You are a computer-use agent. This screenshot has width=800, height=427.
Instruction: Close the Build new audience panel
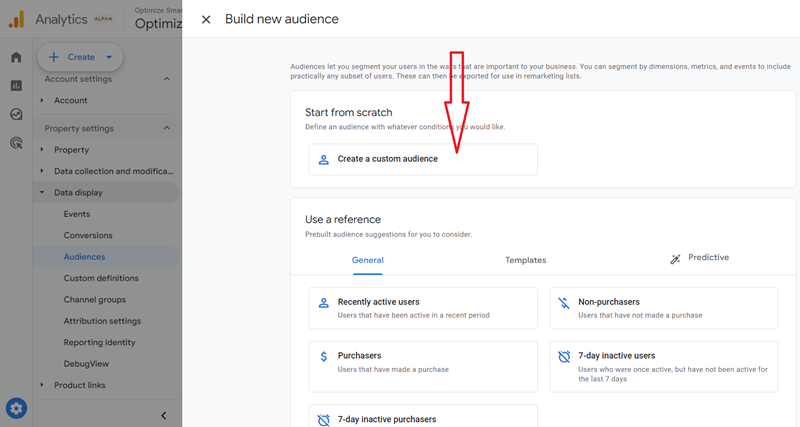pos(206,19)
